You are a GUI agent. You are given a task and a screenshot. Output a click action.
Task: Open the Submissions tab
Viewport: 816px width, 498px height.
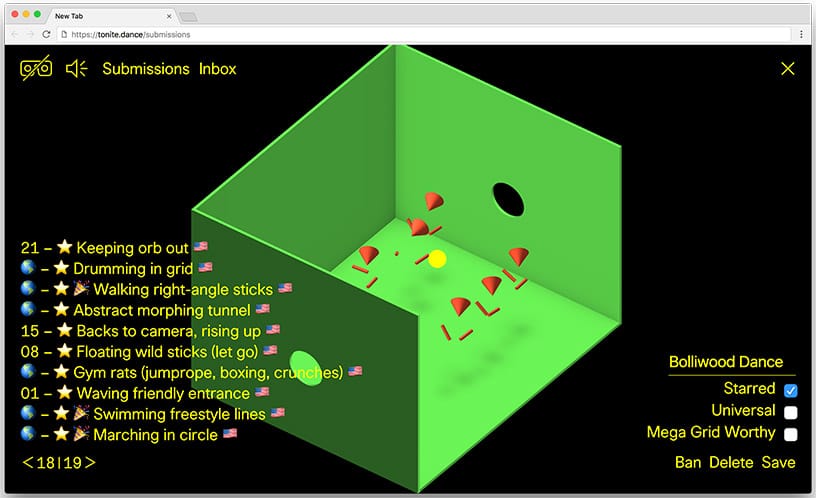[x=145, y=69]
